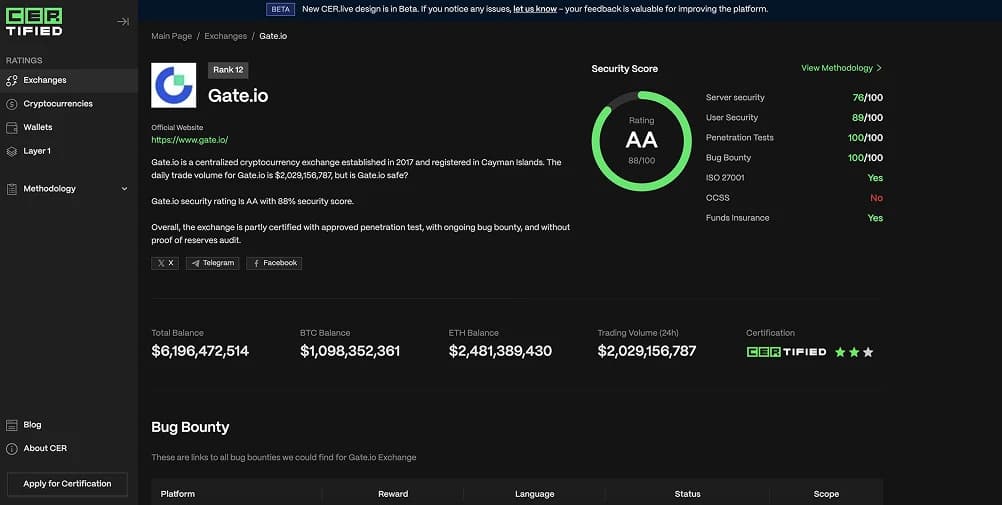
Task: Click the ISO 27001 Yes value
Action: pyautogui.click(x=875, y=178)
